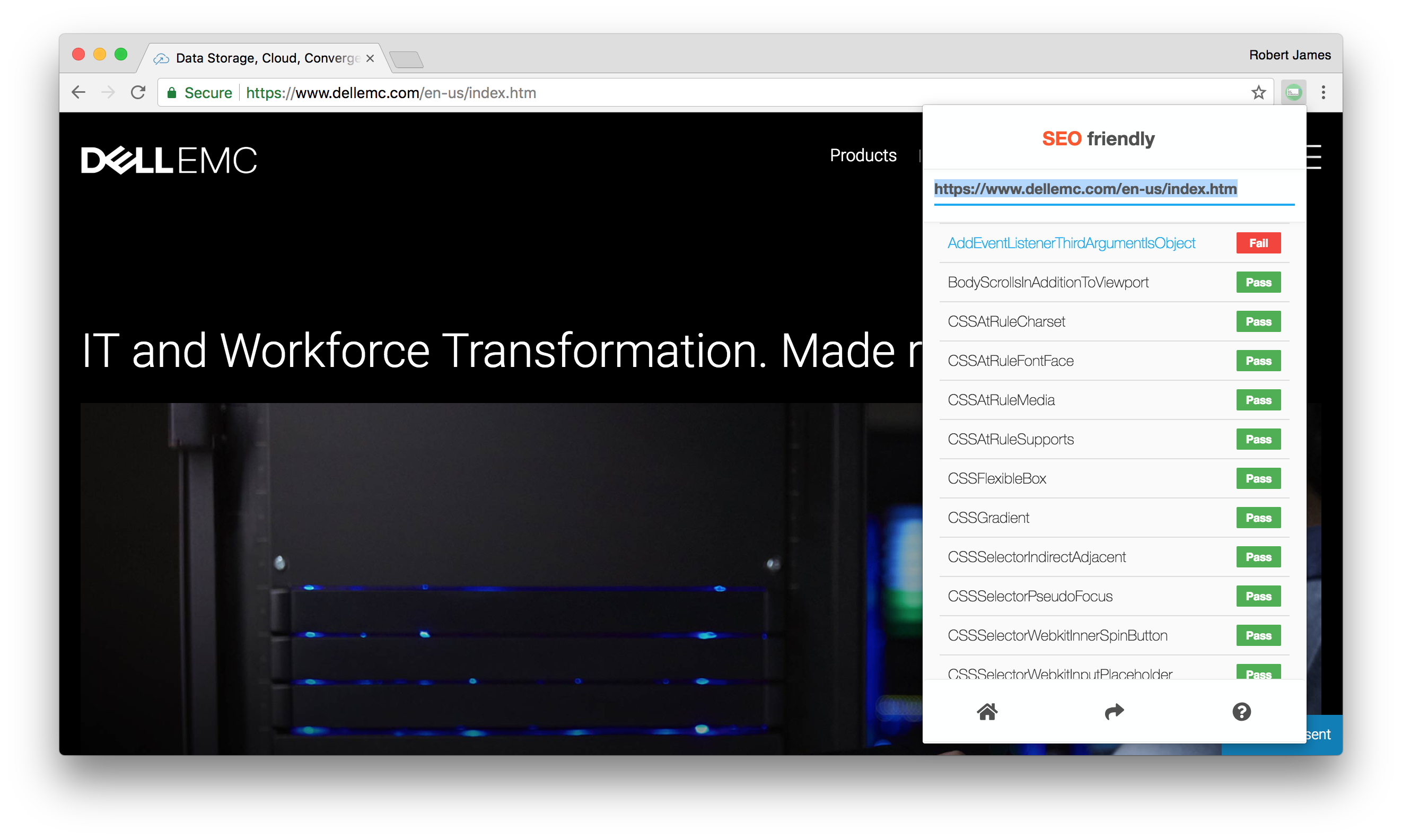Close the Data Storage browser tab
Image resolution: width=1402 pixels, height=840 pixels.
pyautogui.click(x=370, y=58)
